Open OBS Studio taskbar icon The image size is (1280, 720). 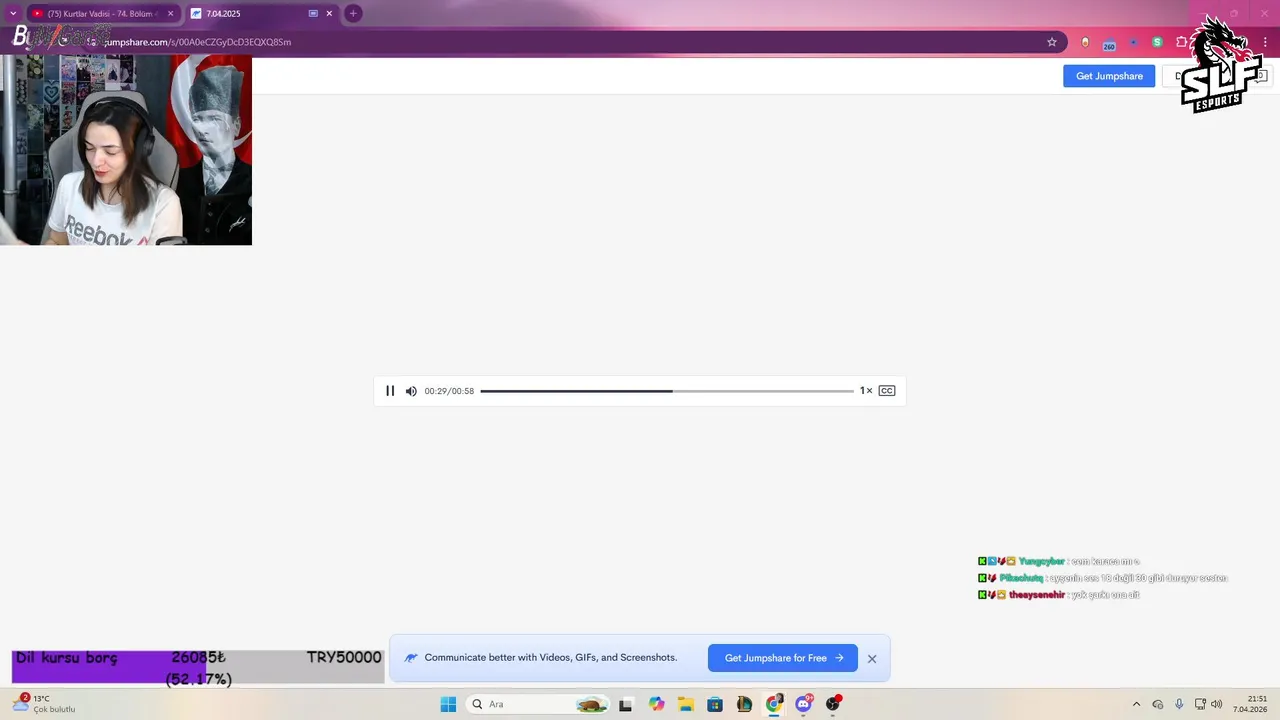(833, 704)
